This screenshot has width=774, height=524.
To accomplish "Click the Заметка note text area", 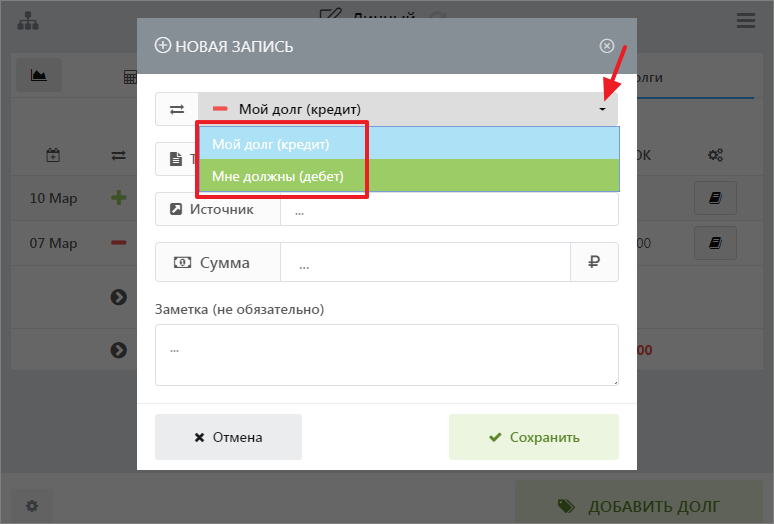I will pos(386,354).
